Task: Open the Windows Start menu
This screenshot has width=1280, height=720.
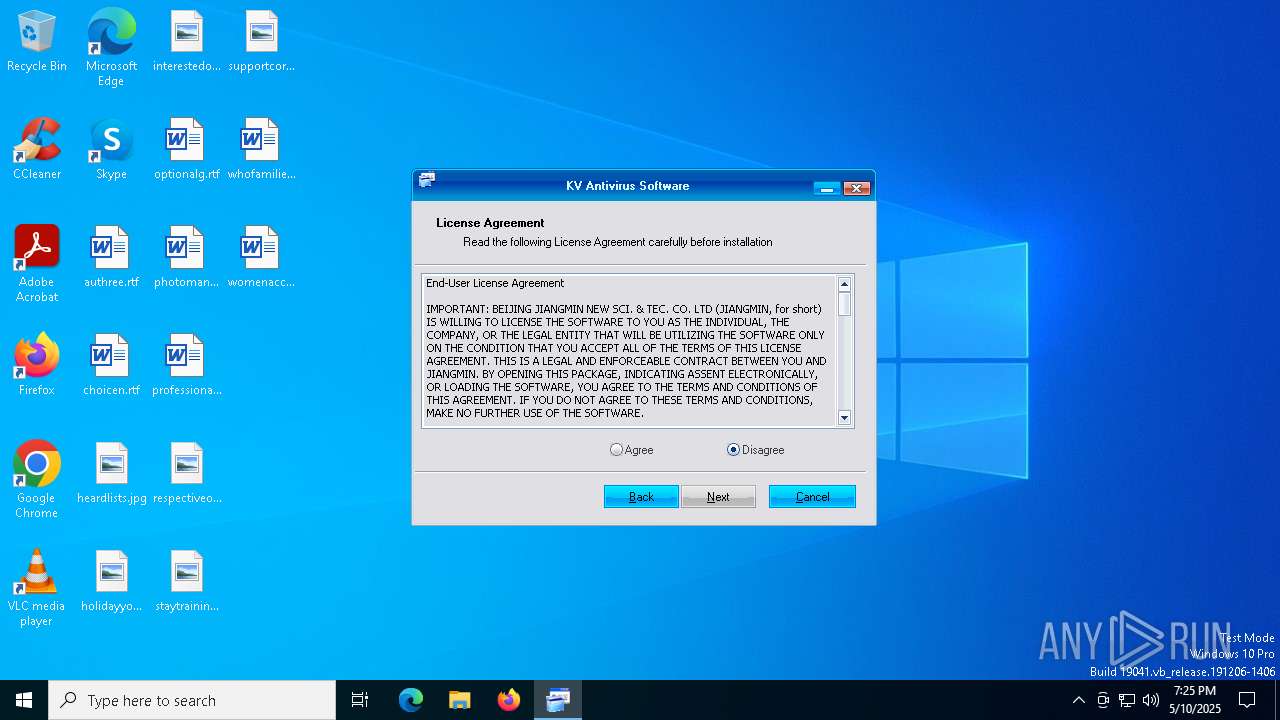Action: click(24, 700)
